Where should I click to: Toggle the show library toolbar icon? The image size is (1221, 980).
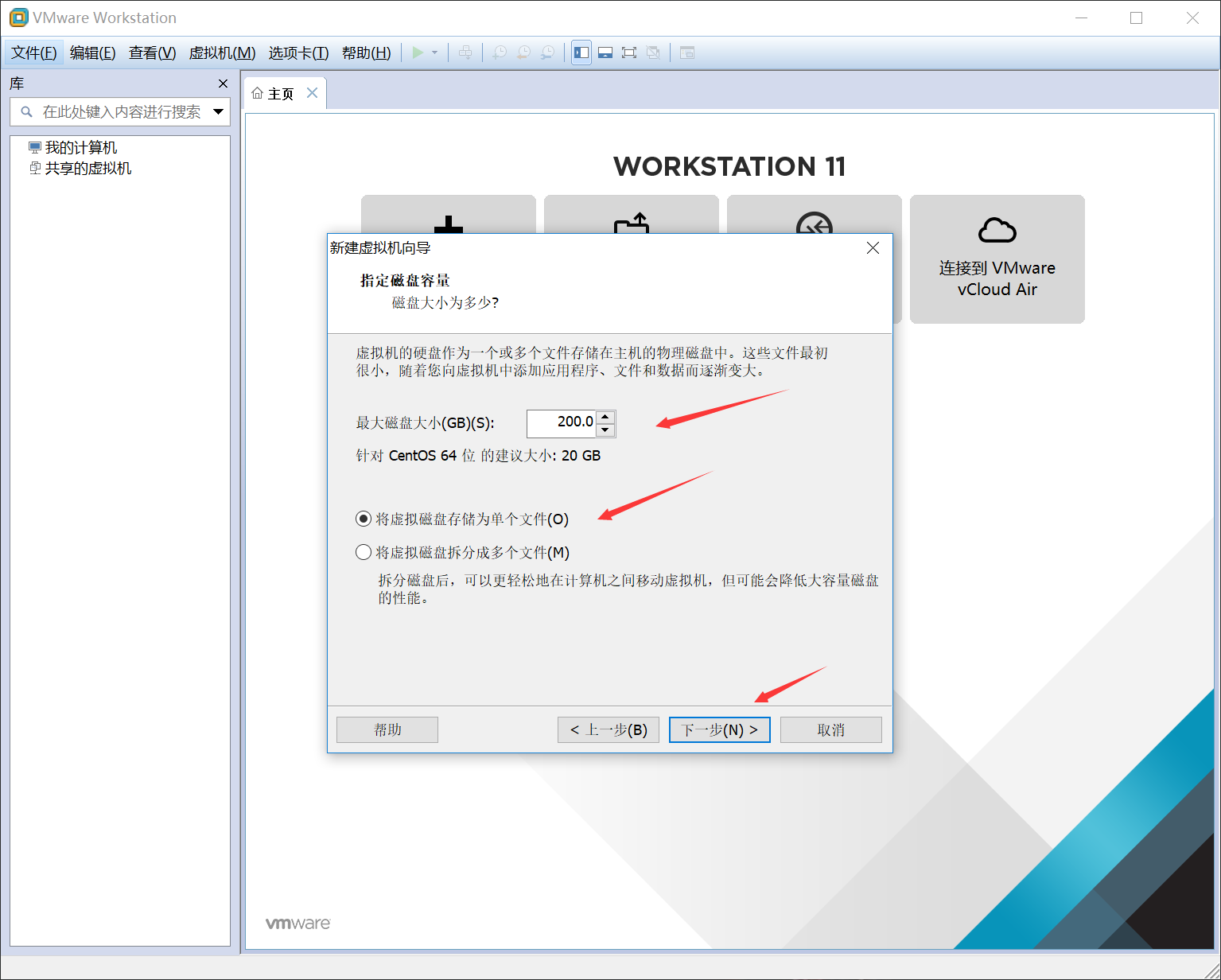[x=581, y=52]
